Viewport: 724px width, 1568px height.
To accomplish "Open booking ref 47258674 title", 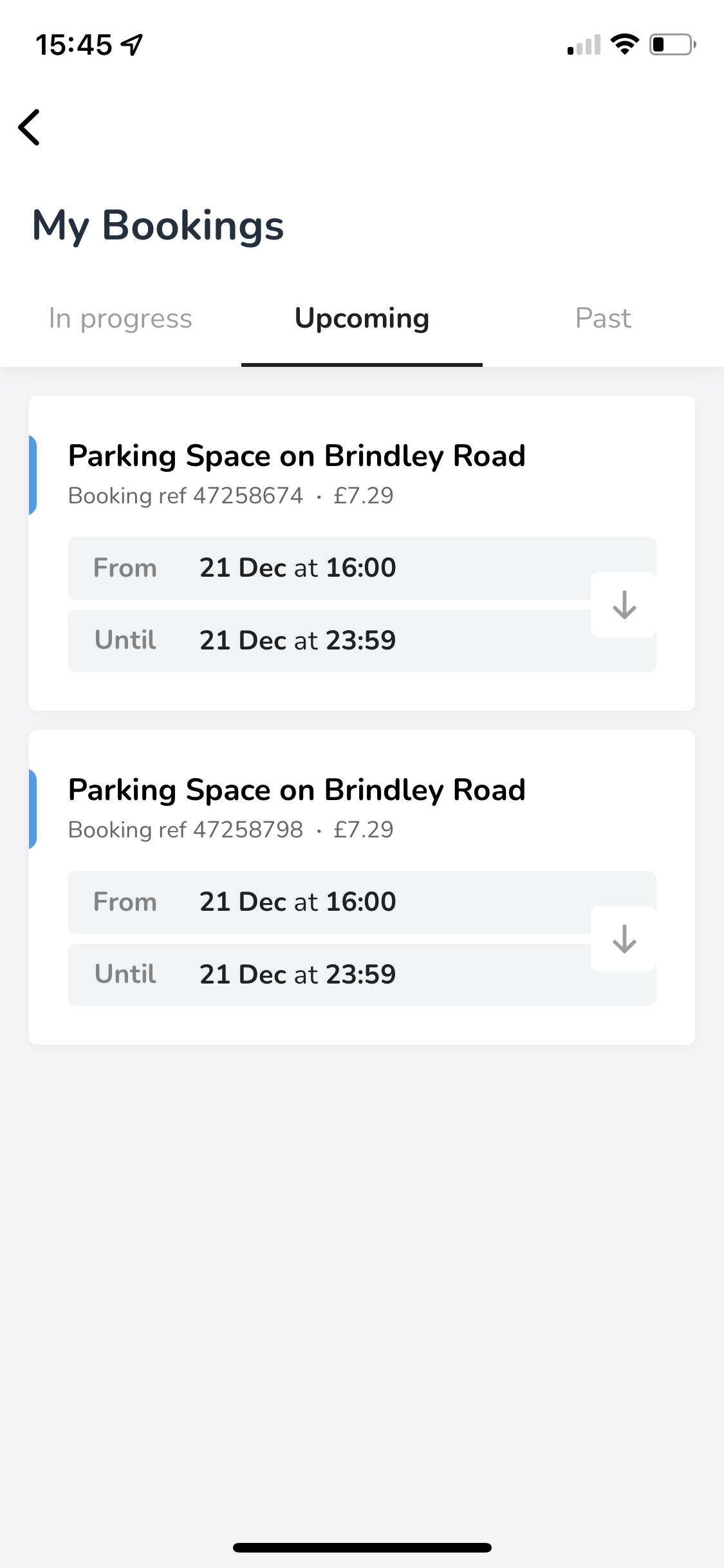I will pos(297,456).
